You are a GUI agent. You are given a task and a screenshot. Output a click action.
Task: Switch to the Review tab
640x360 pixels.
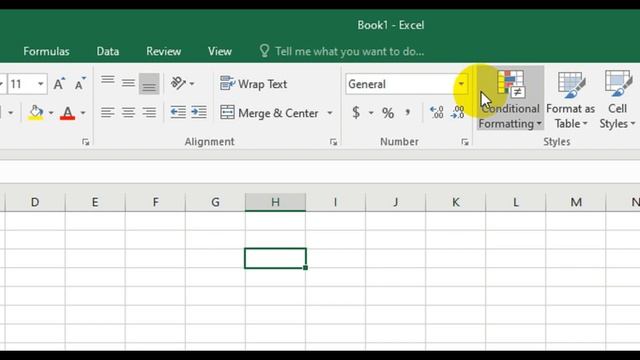tap(163, 51)
